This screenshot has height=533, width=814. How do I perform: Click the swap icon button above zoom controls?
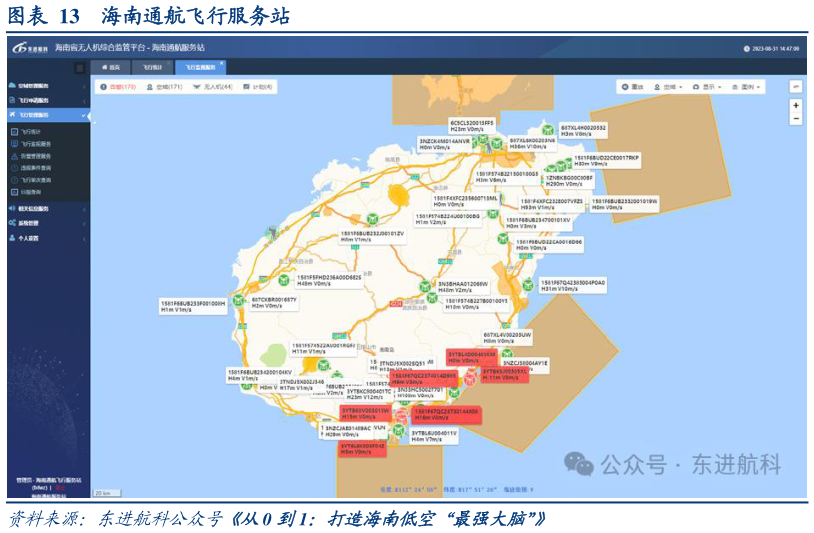tap(796, 86)
